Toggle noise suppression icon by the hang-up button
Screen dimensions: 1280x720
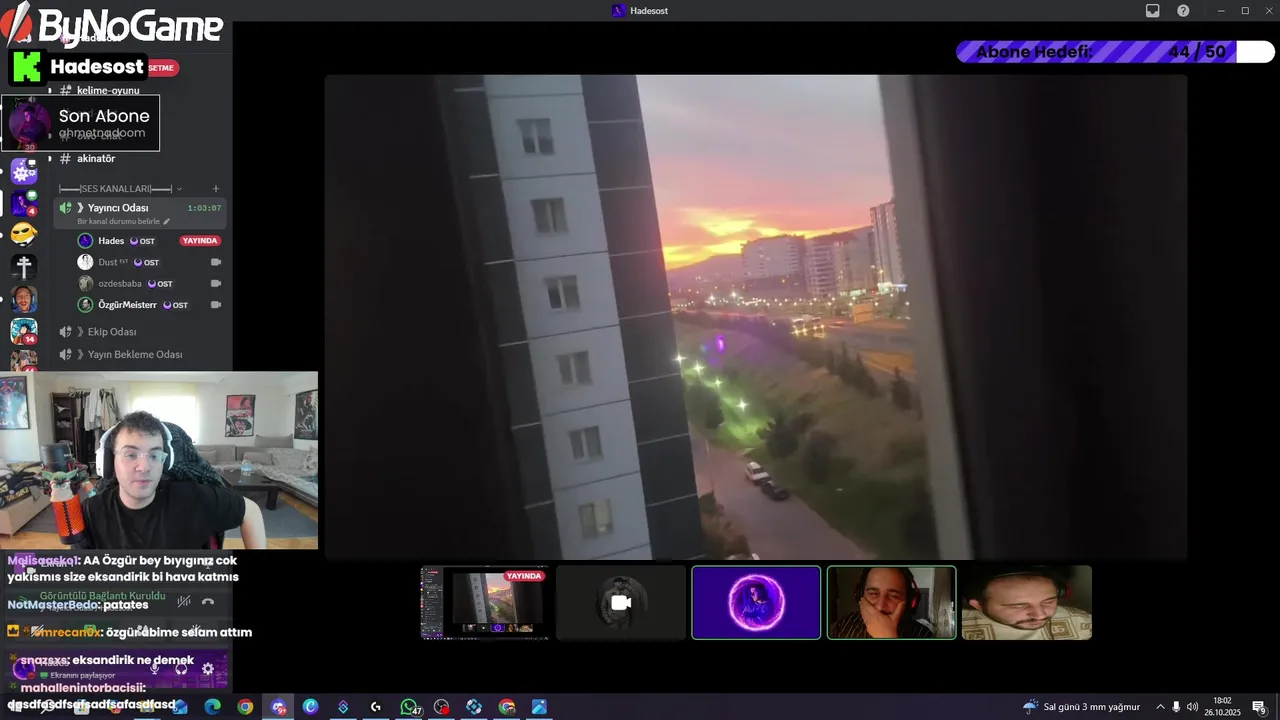184,601
